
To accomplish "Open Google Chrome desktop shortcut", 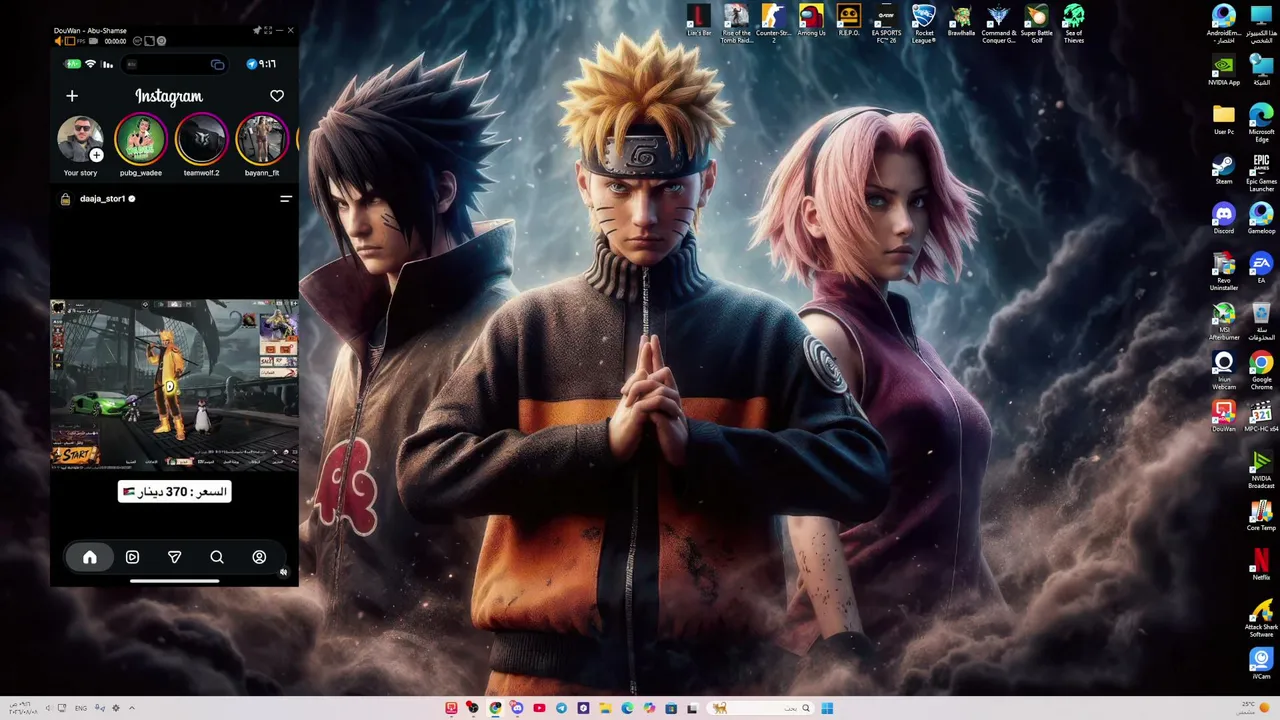I will (x=1261, y=371).
